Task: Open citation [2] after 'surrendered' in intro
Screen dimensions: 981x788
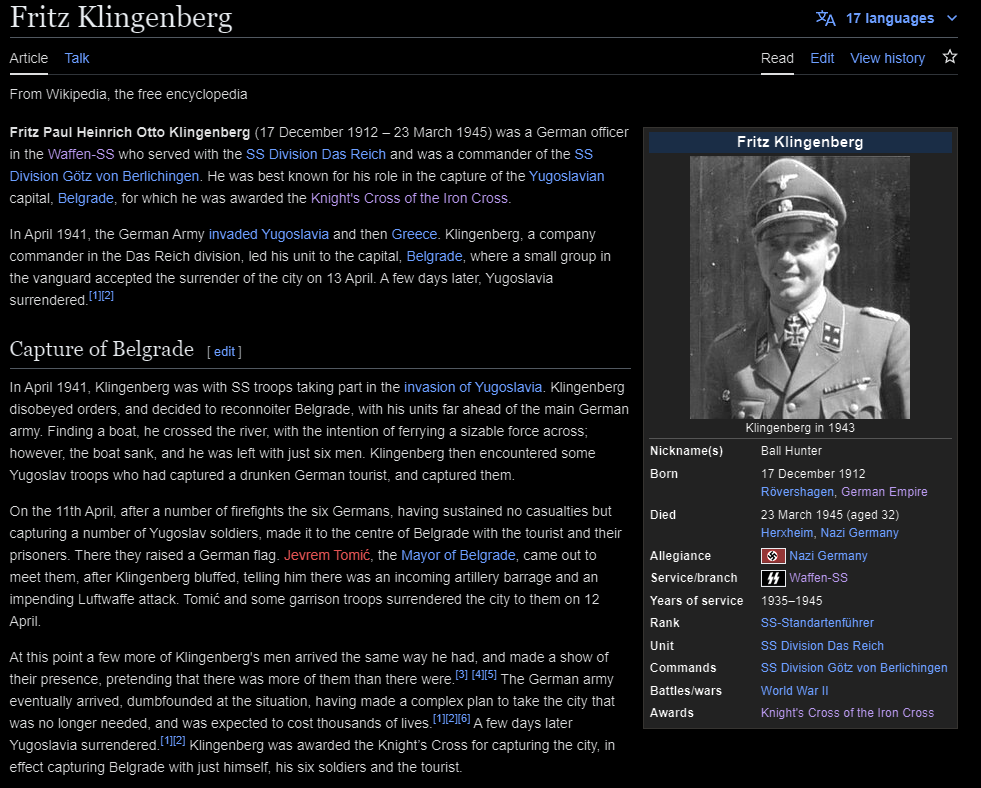Action: tap(108, 295)
